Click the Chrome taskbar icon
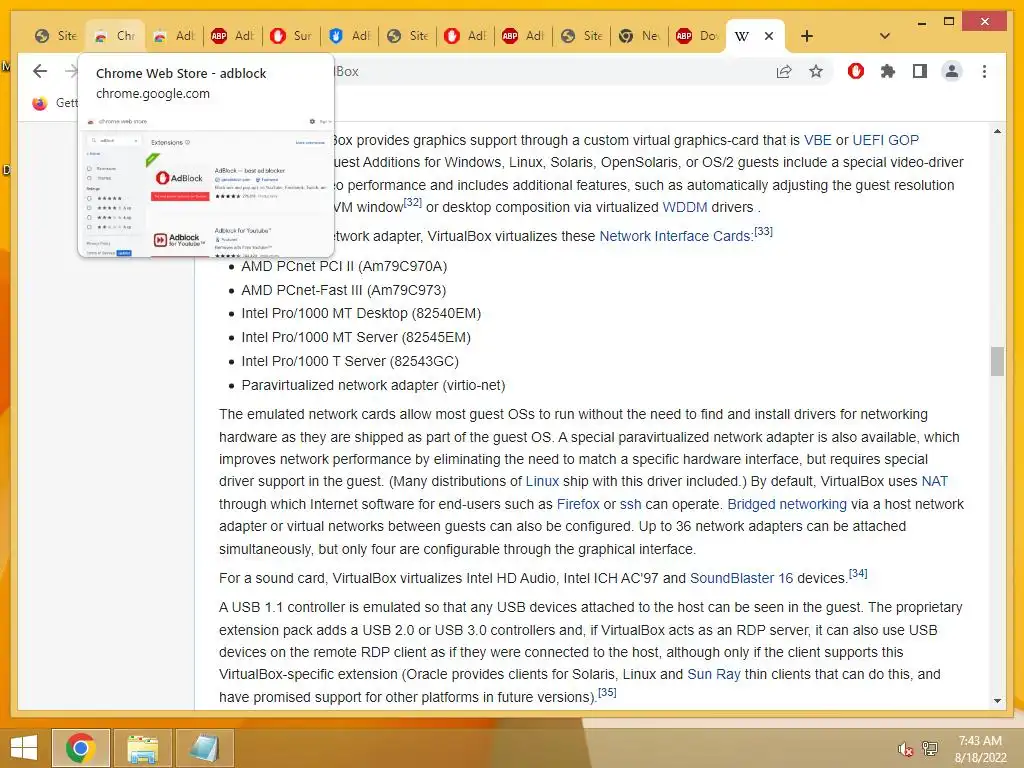1024x768 pixels. tap(80, 748)
